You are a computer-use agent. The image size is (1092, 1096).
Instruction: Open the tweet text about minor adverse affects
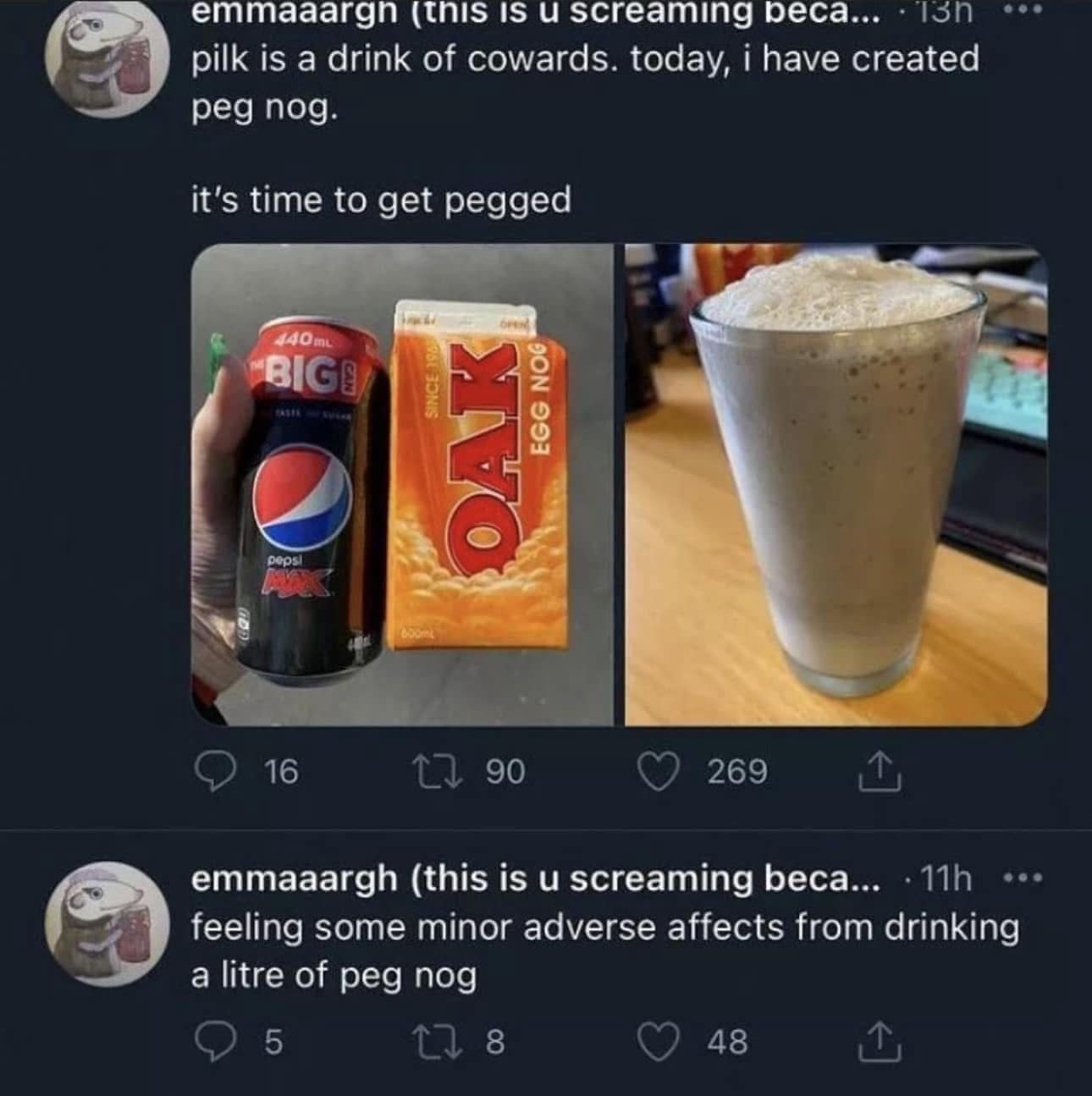coord(604,951)
